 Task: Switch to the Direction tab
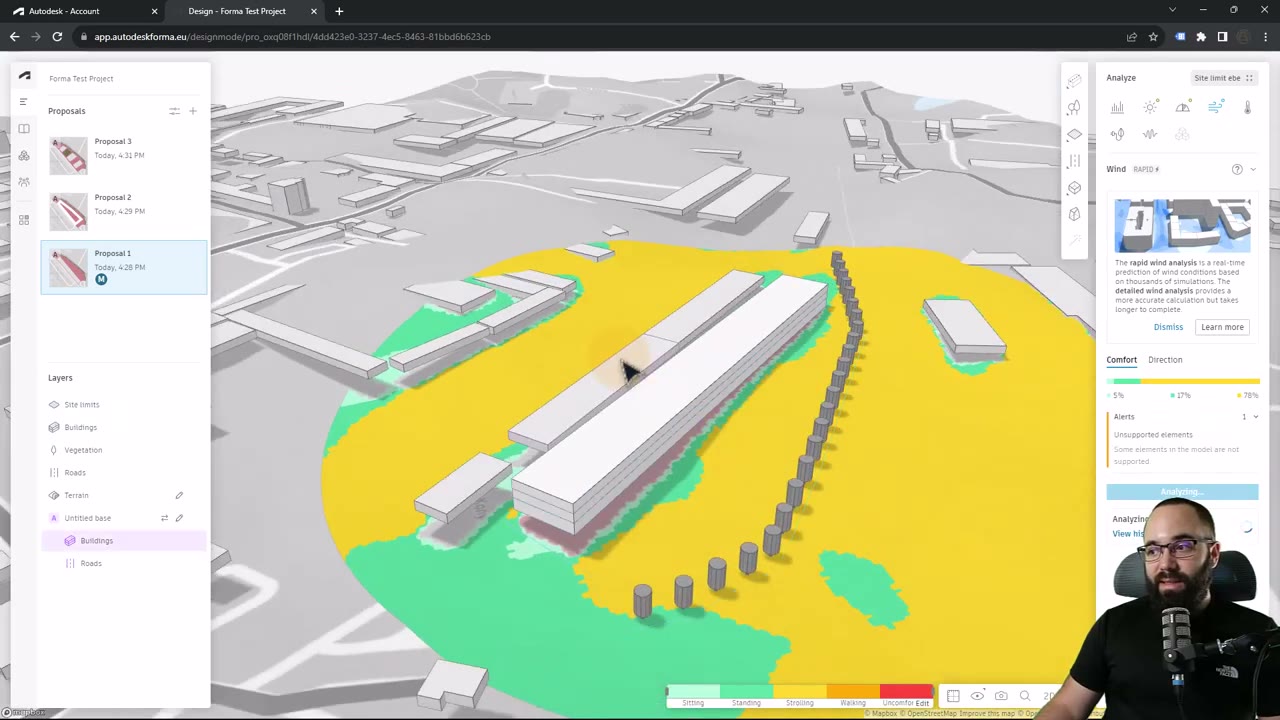1165,360
